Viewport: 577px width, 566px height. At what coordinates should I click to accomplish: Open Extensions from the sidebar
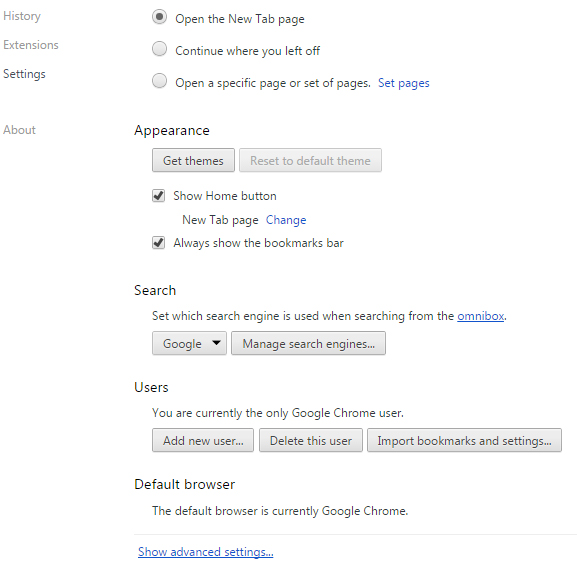[31, 45]
